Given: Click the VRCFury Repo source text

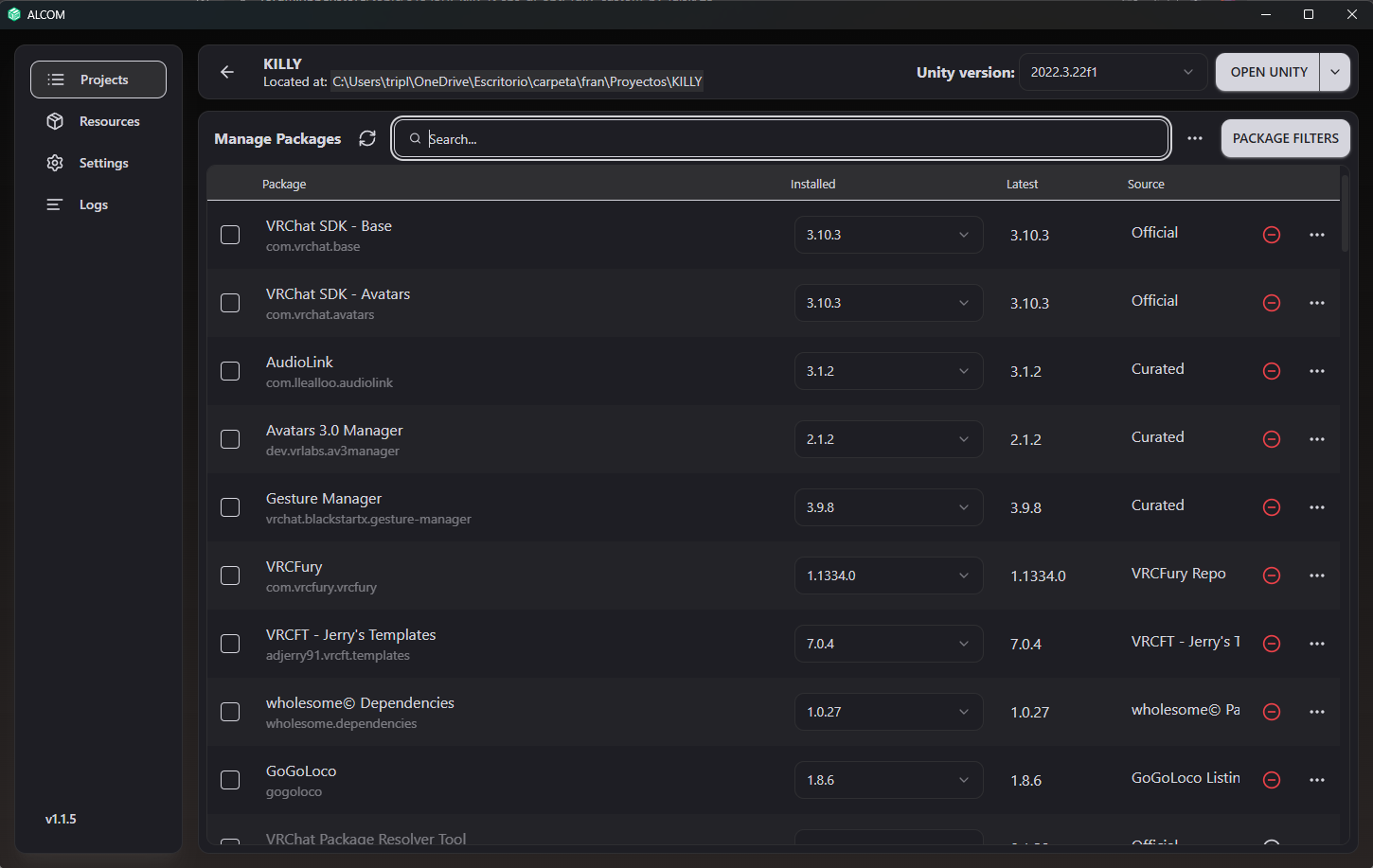Looking at the screenshot, I should point(1179,574).
